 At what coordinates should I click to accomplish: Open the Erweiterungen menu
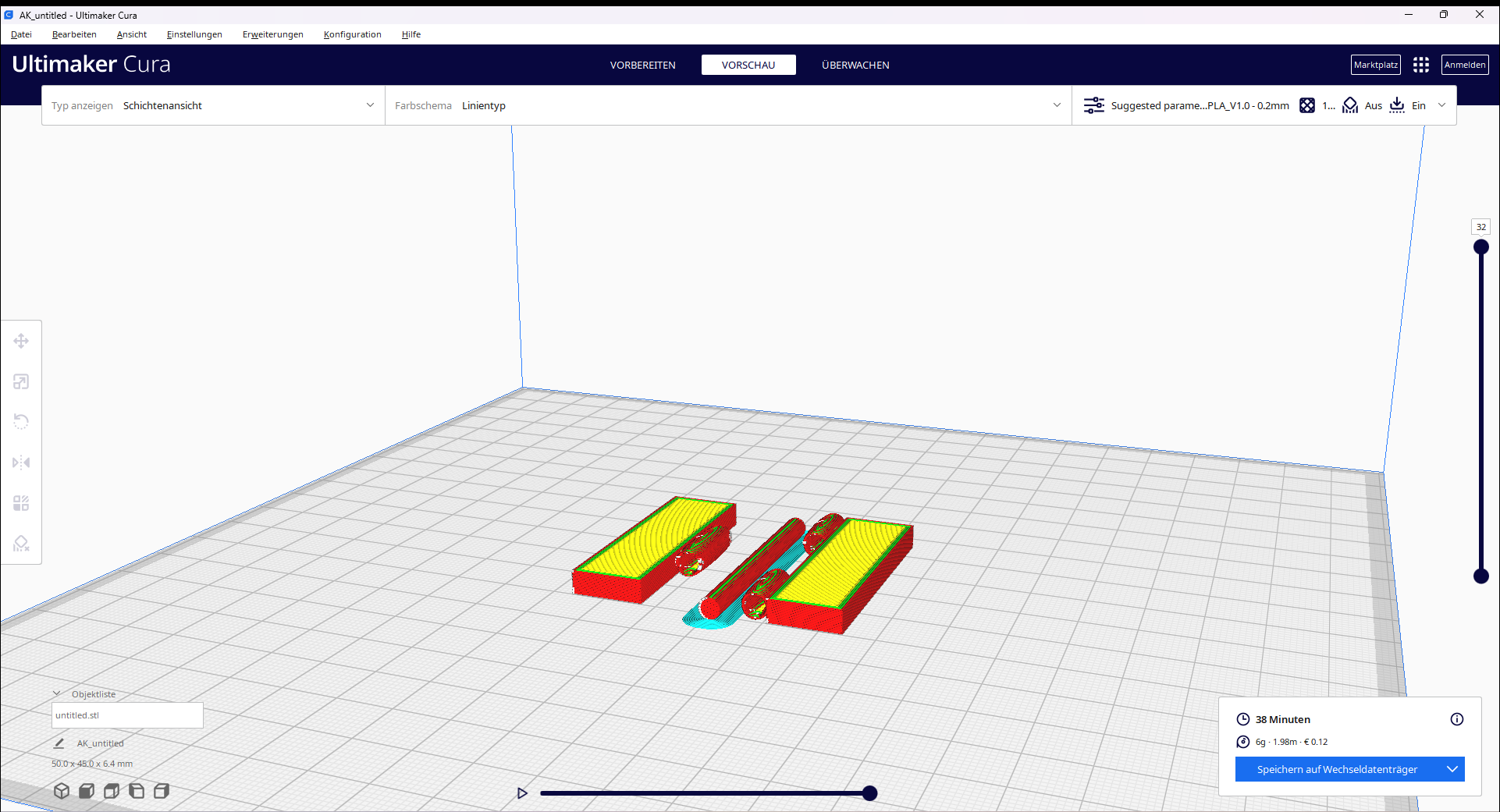click(273, 34)
